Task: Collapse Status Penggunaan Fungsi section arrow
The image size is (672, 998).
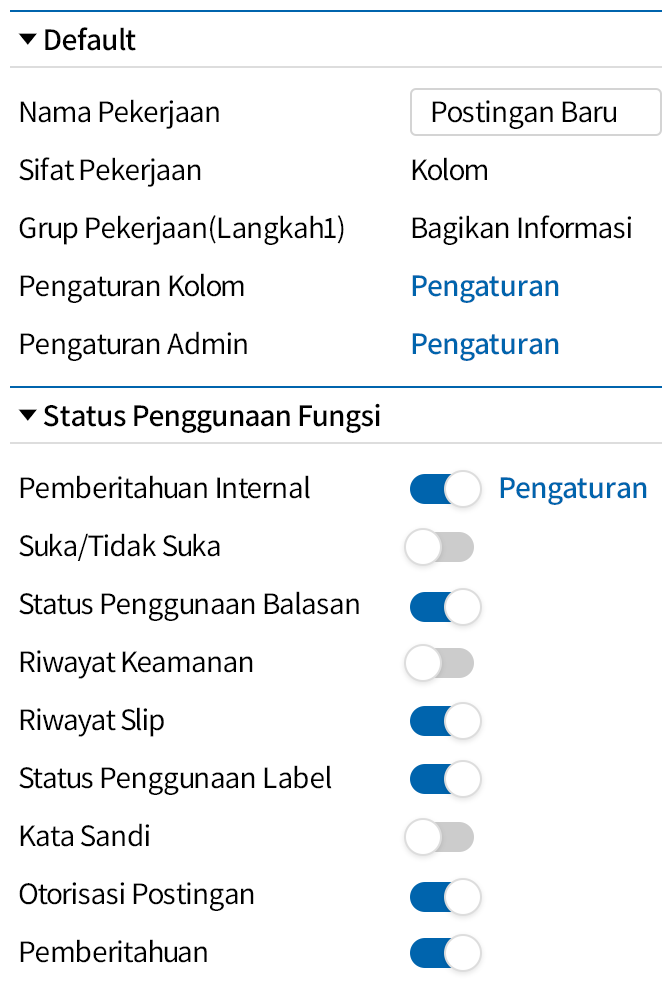Action: click(x=27, y=415)
